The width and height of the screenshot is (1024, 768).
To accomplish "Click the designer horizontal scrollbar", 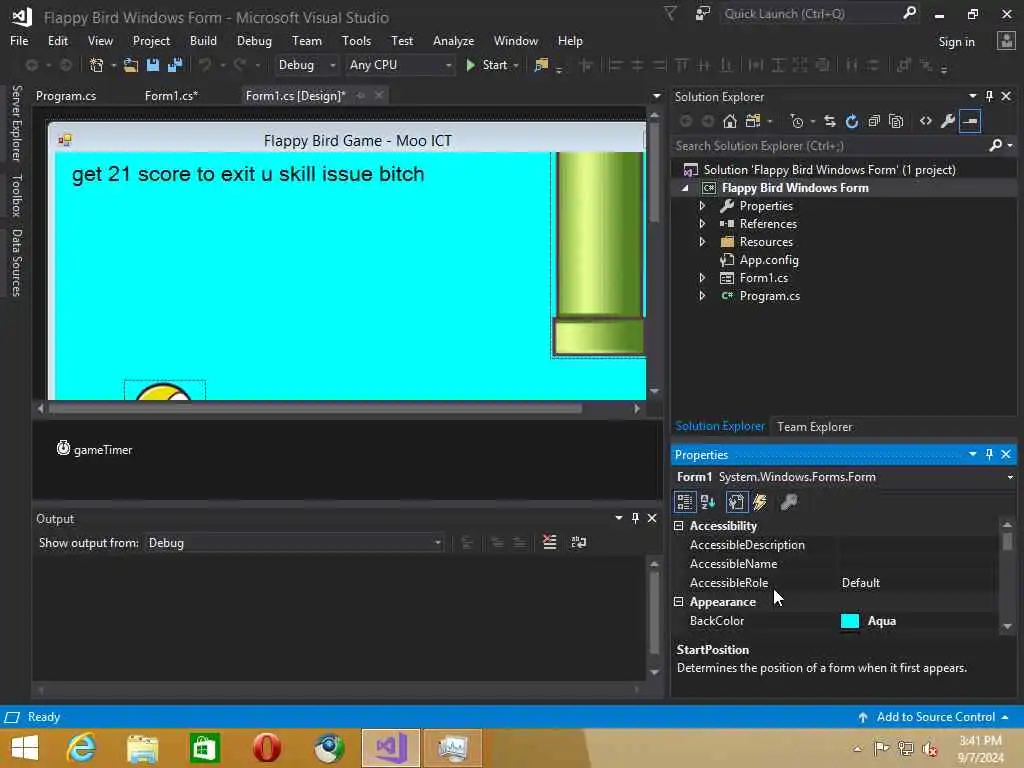I will tap(315, 408).
